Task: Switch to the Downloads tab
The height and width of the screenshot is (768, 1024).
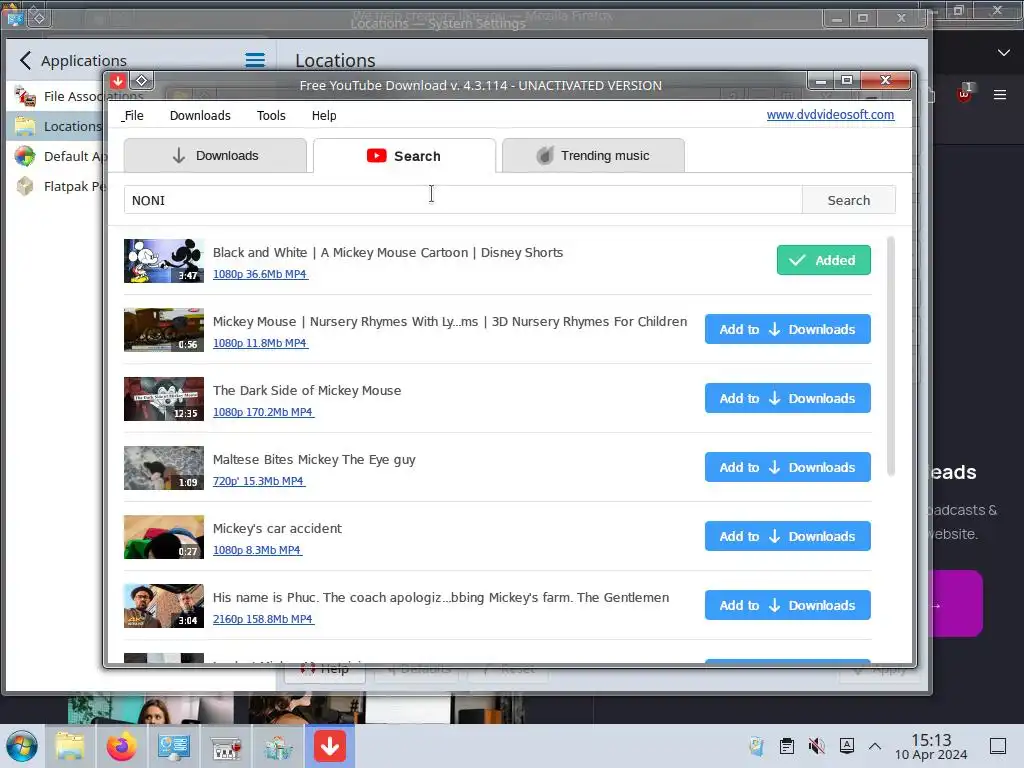Action: [215, 155]
